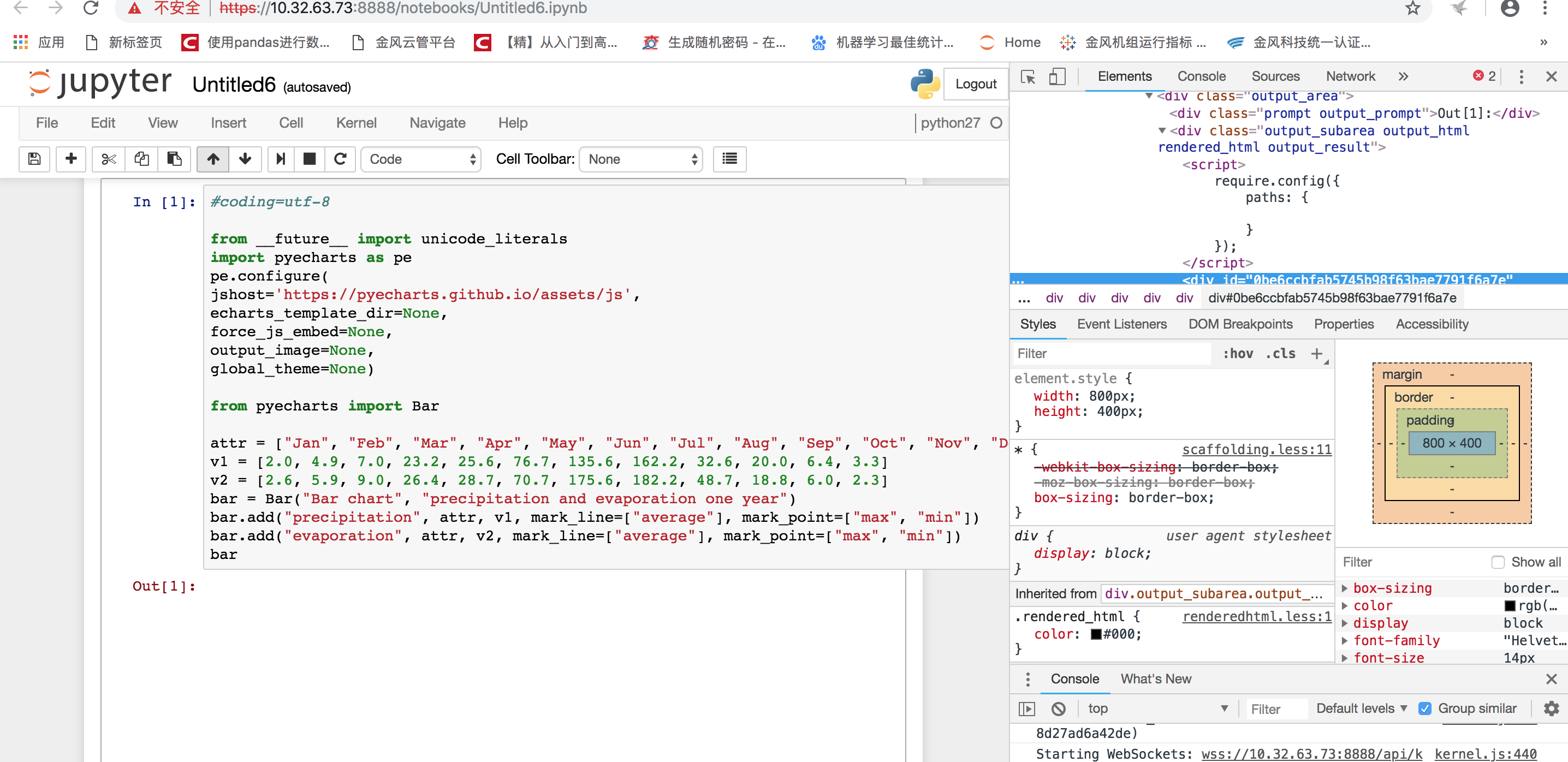
Task: Add a new cell with the plus icon
Action: click(x=70, y=159)
